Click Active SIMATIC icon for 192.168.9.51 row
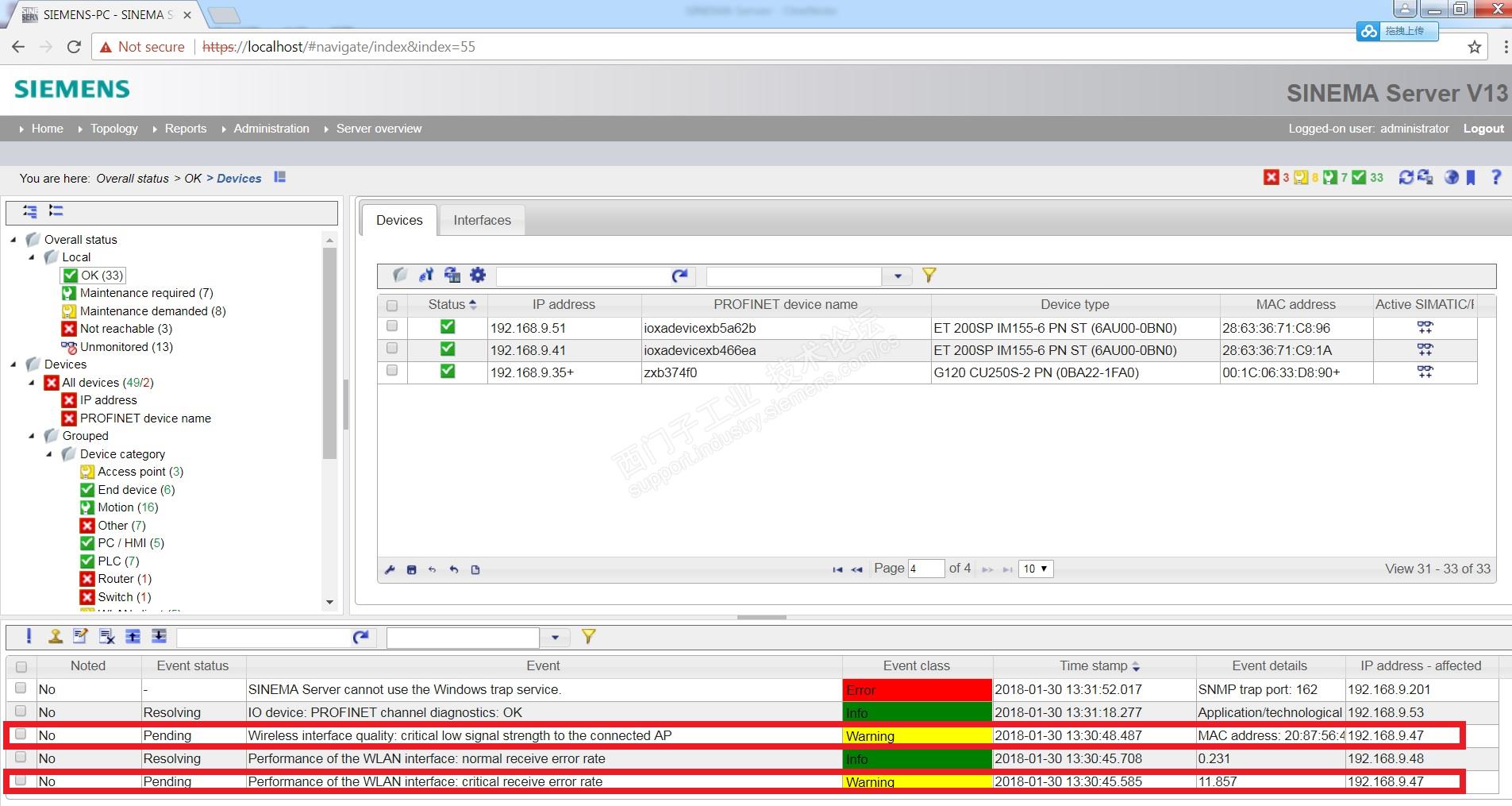1512x806 pixels. click(x=1425, y=327)
